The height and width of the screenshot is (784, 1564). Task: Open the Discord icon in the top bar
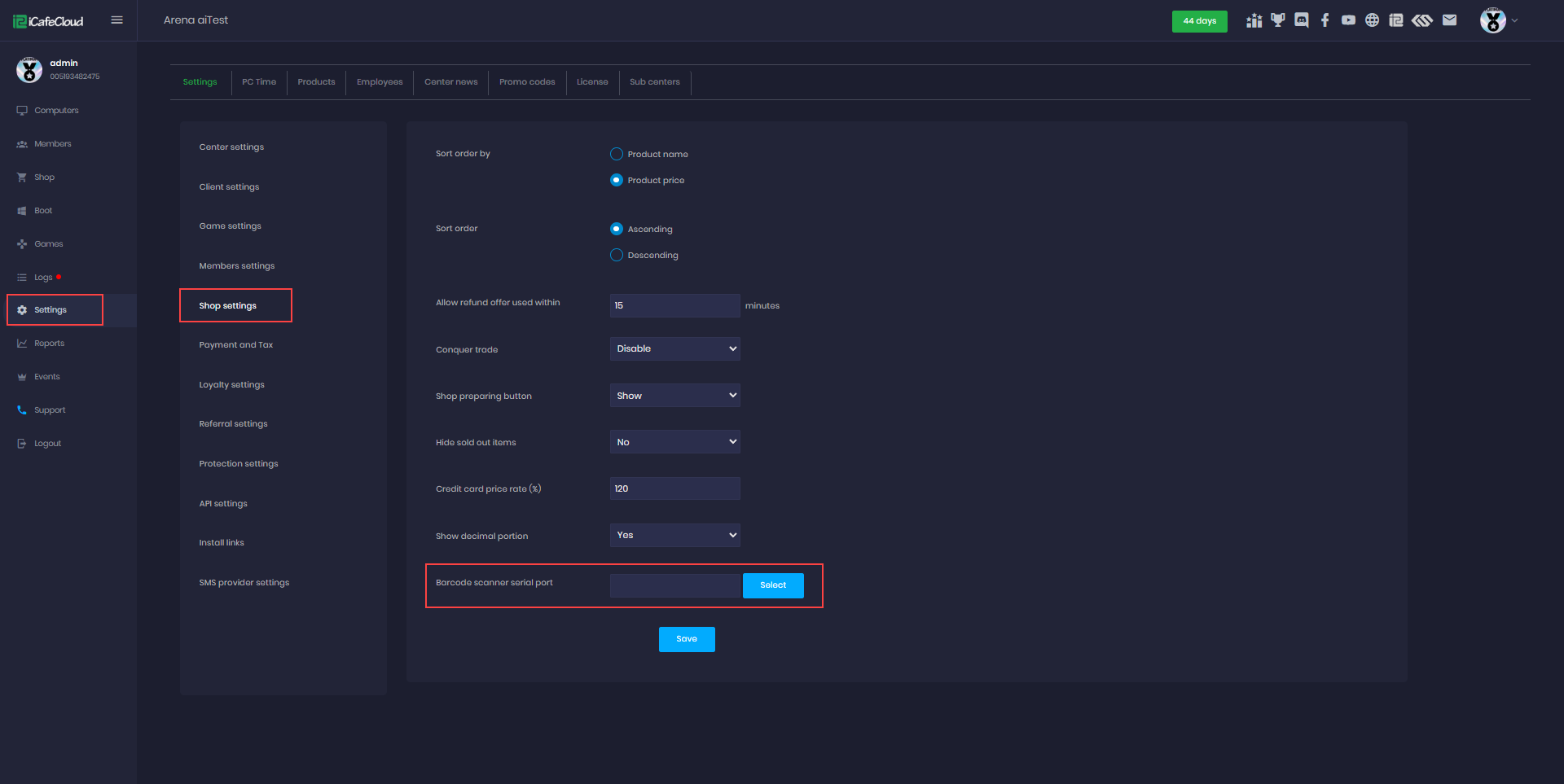(x=1301, y=20)
